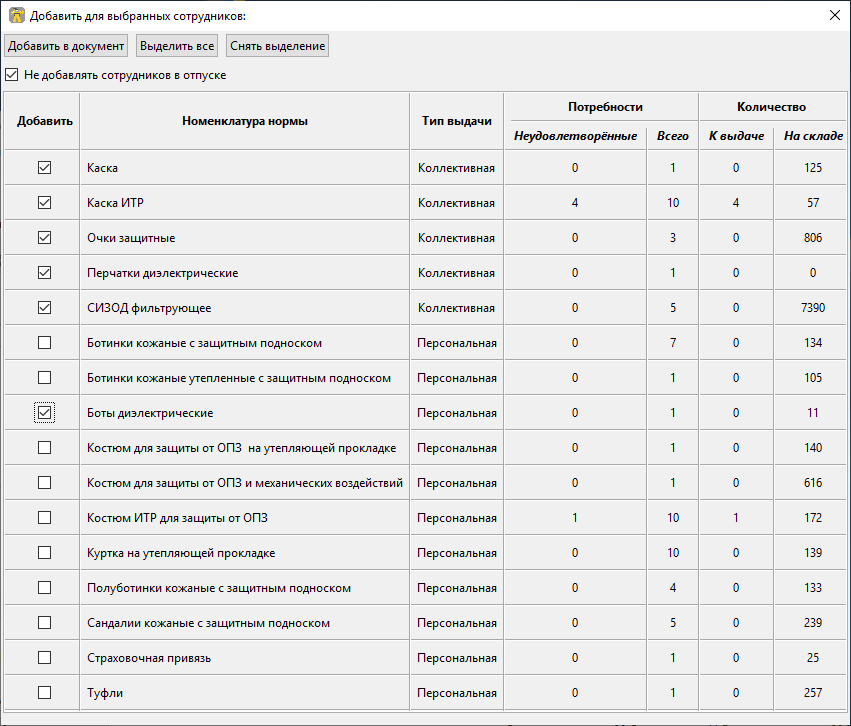Click the 'Выделить все' button
851x726 pixels.
[177, 46]
